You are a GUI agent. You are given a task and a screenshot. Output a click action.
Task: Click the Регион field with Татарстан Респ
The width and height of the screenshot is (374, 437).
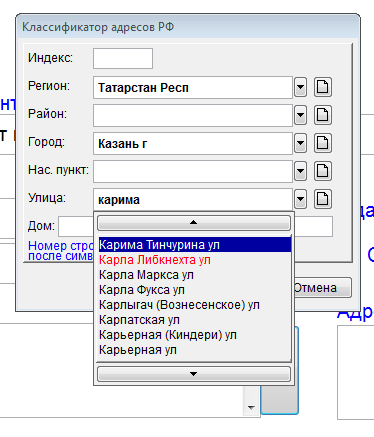click(193, 87)
